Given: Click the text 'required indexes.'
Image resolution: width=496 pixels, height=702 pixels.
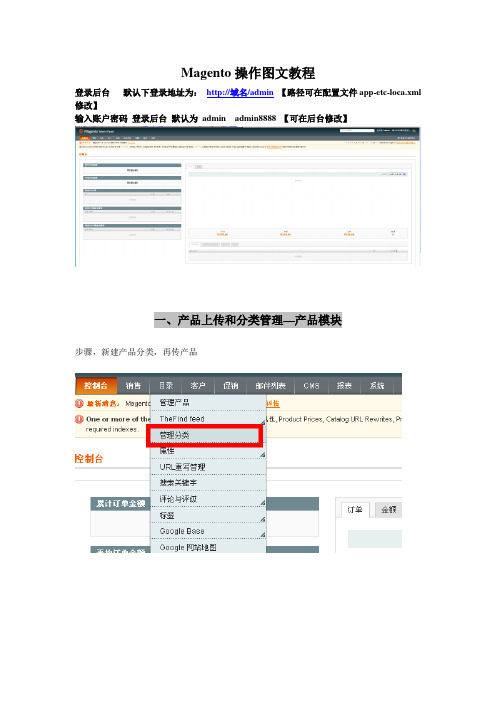Looking at the screenshot, I should point(112,429).
